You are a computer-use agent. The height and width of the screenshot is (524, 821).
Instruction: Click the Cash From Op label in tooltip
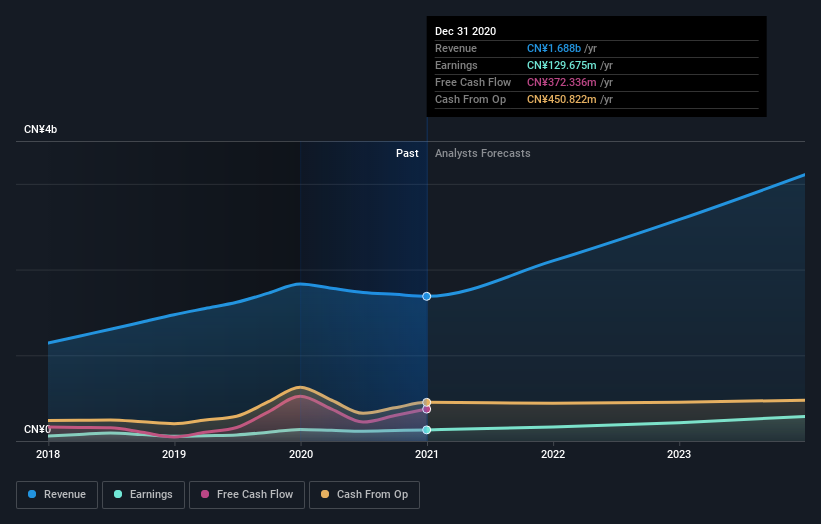(x=471, y=99)
